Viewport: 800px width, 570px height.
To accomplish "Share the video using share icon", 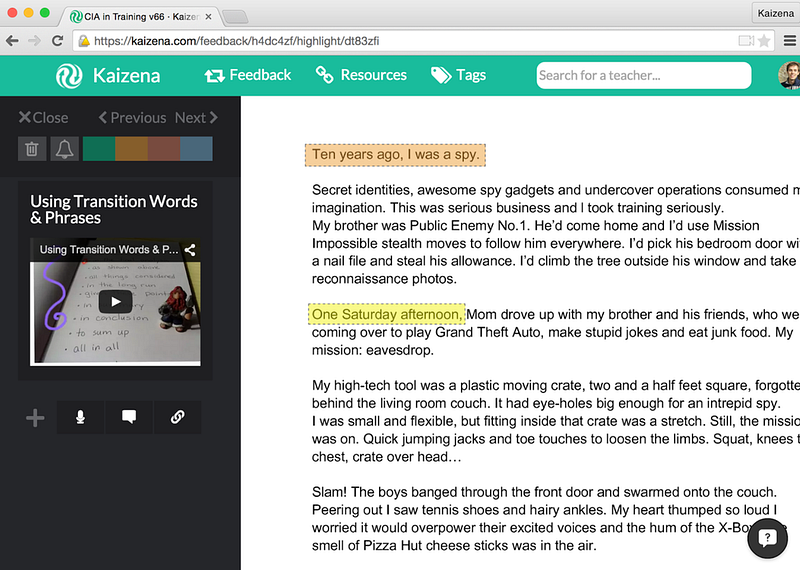I will [190, 250].
